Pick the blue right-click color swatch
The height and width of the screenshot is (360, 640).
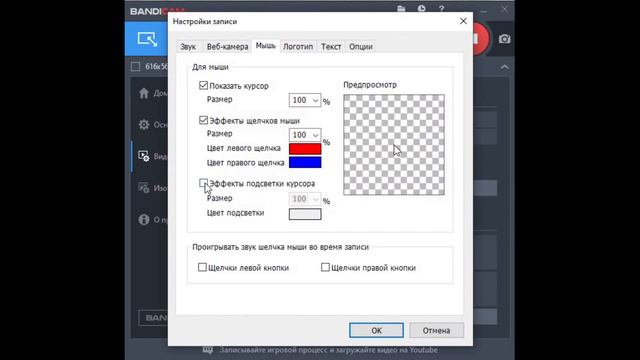(305, 162)
